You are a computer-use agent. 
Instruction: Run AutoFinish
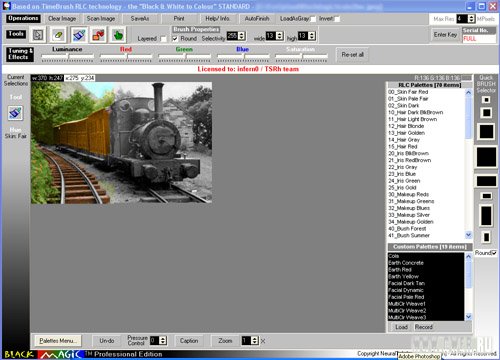(x=257, y=19)
